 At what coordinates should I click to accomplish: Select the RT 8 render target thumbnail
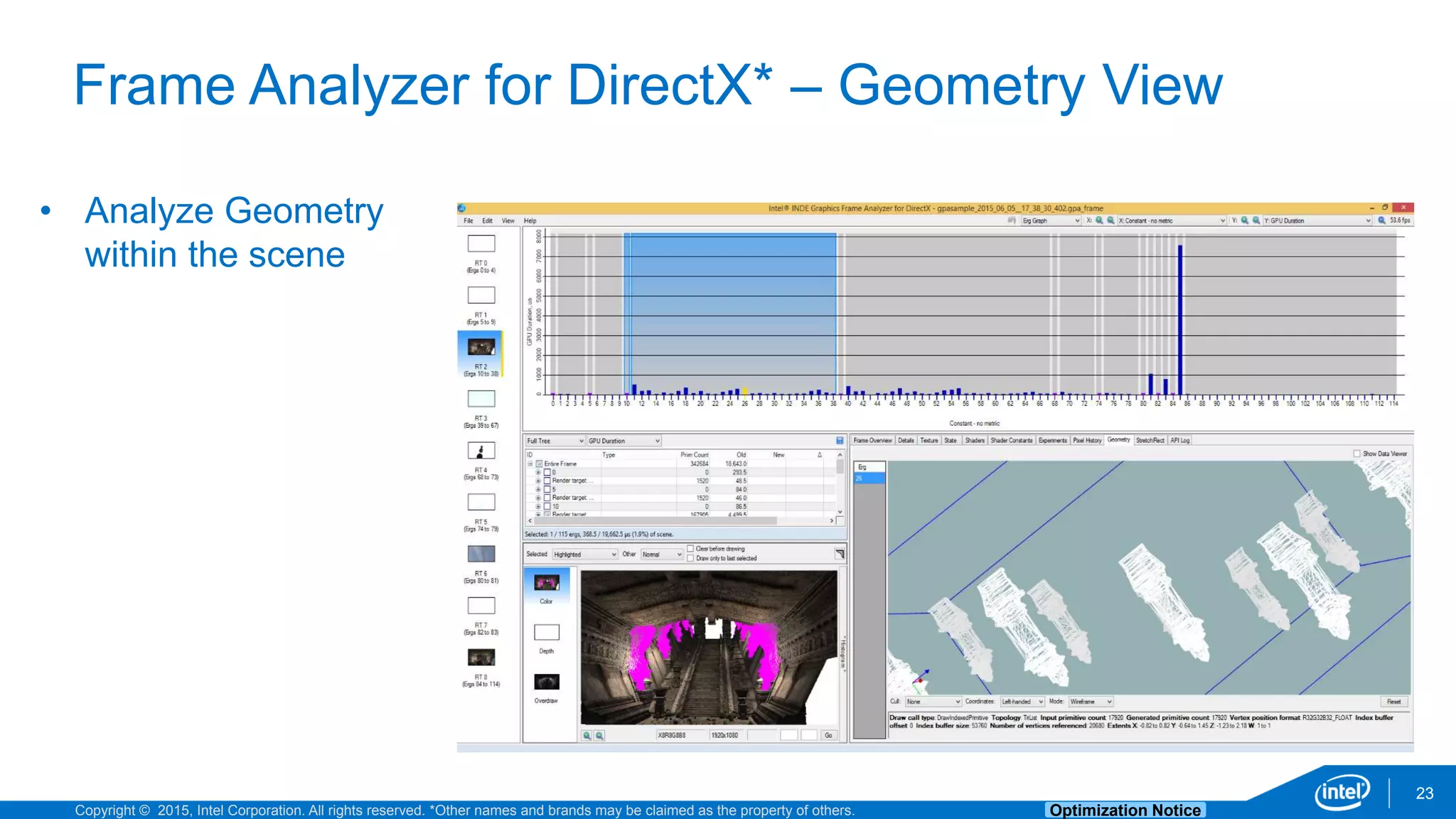[x=481, y=657]
